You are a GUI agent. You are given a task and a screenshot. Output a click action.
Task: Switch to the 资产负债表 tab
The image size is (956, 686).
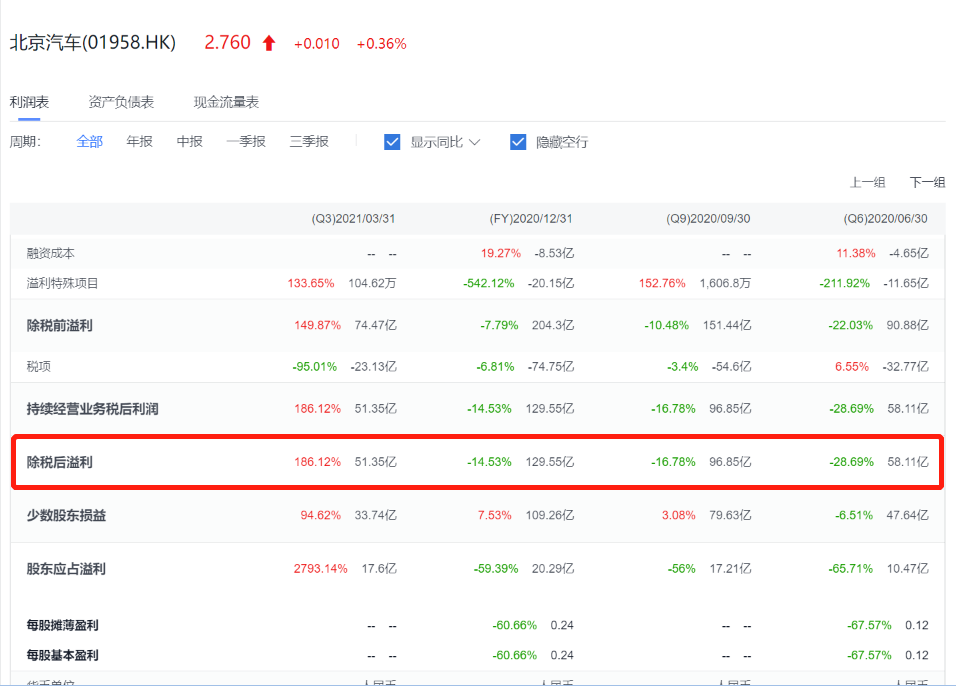121,102
